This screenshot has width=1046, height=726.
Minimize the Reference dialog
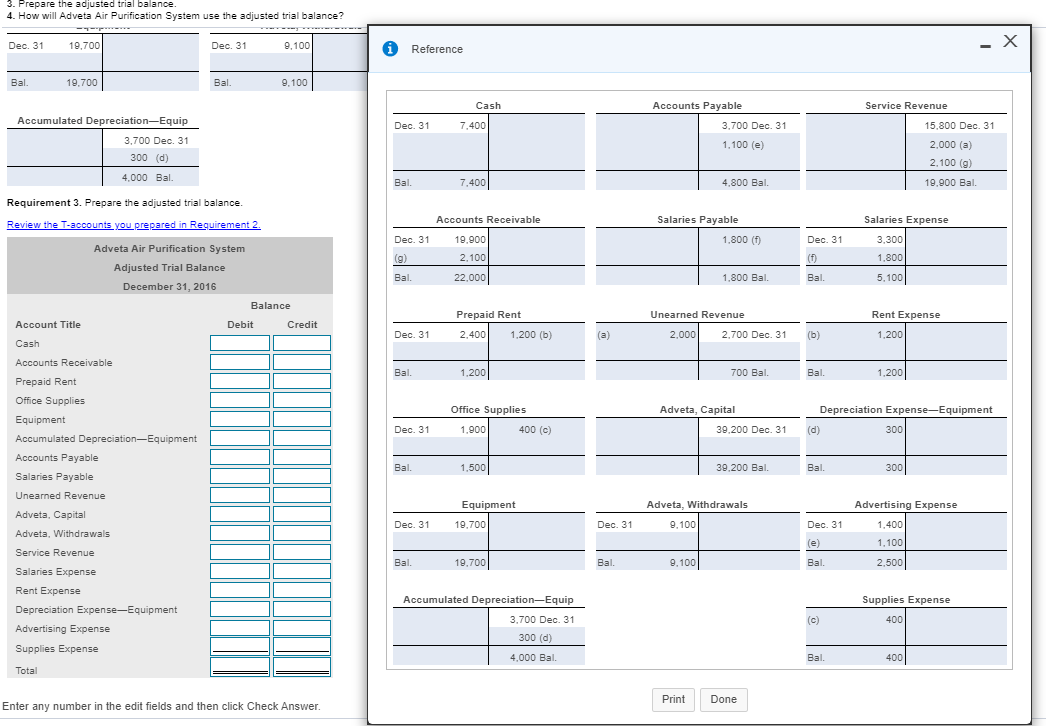coord(985,46)
